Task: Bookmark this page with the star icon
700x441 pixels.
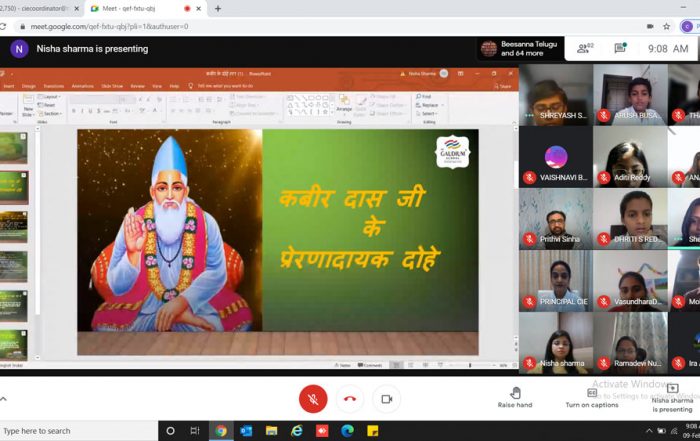Action: tap(667, 26)
